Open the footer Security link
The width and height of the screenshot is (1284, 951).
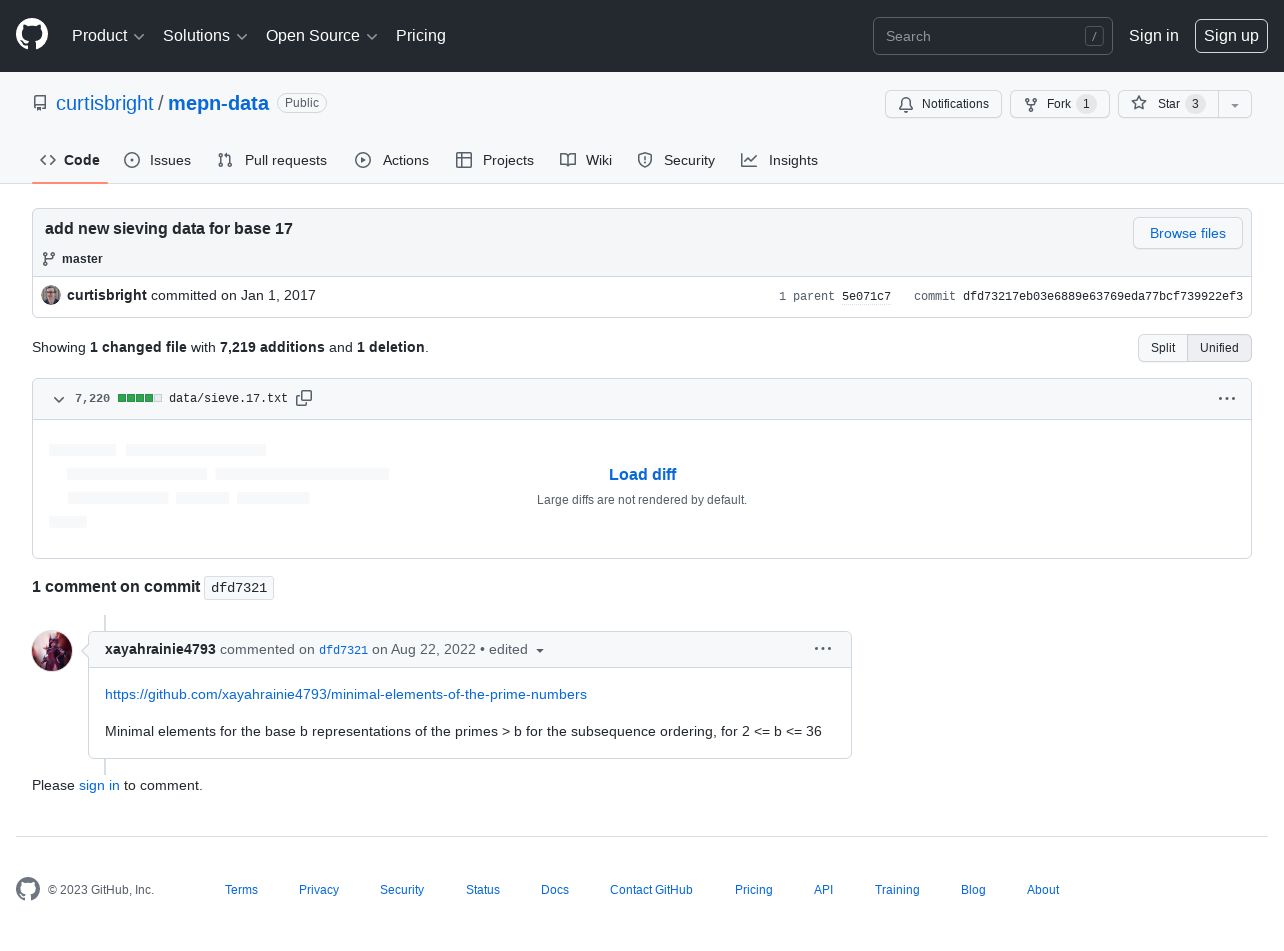[402, 890]
